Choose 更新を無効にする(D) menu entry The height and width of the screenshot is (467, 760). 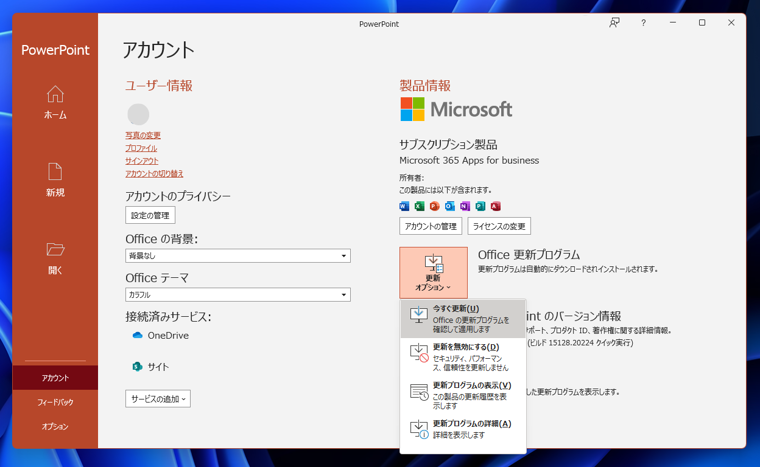(463, 358)
